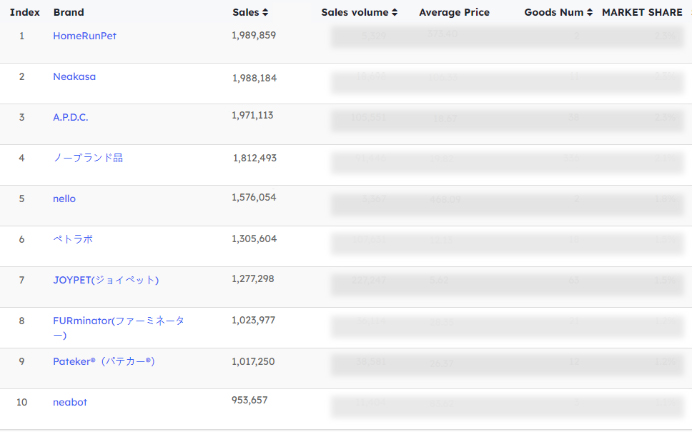
Task: Select index number 1 in HomeRunPet row
Action: [22, 36]
